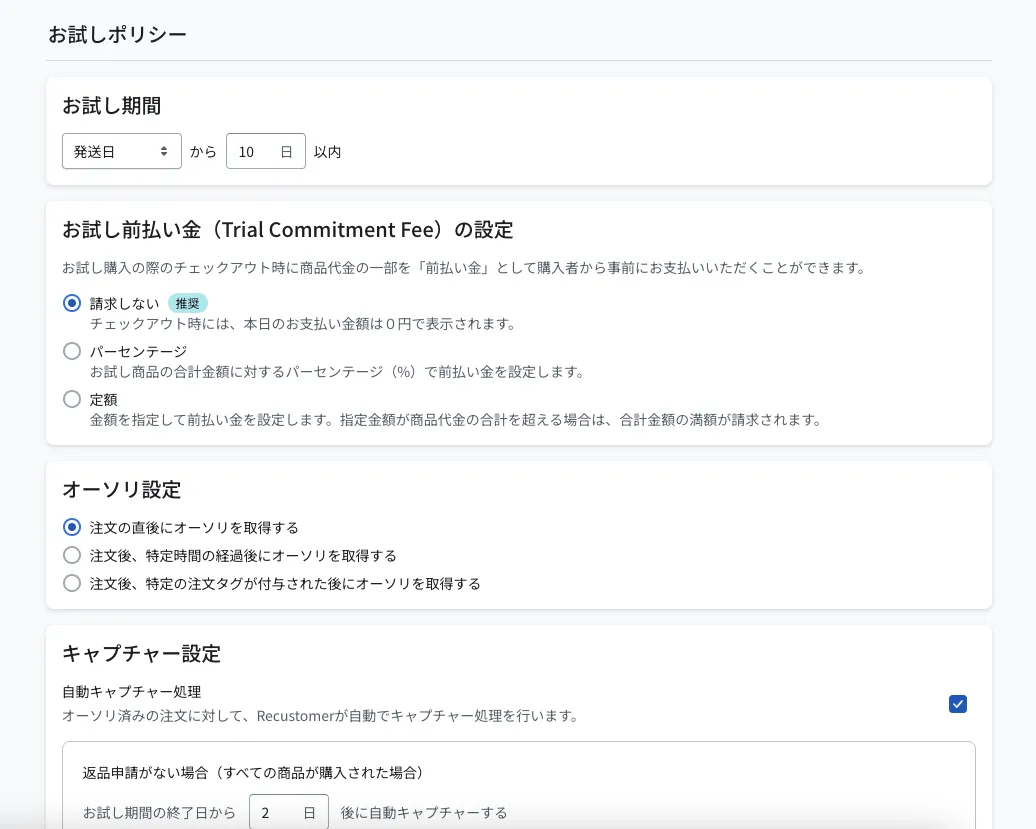Click the 以内 text after the day field
1036x829 pixels.
328,152
